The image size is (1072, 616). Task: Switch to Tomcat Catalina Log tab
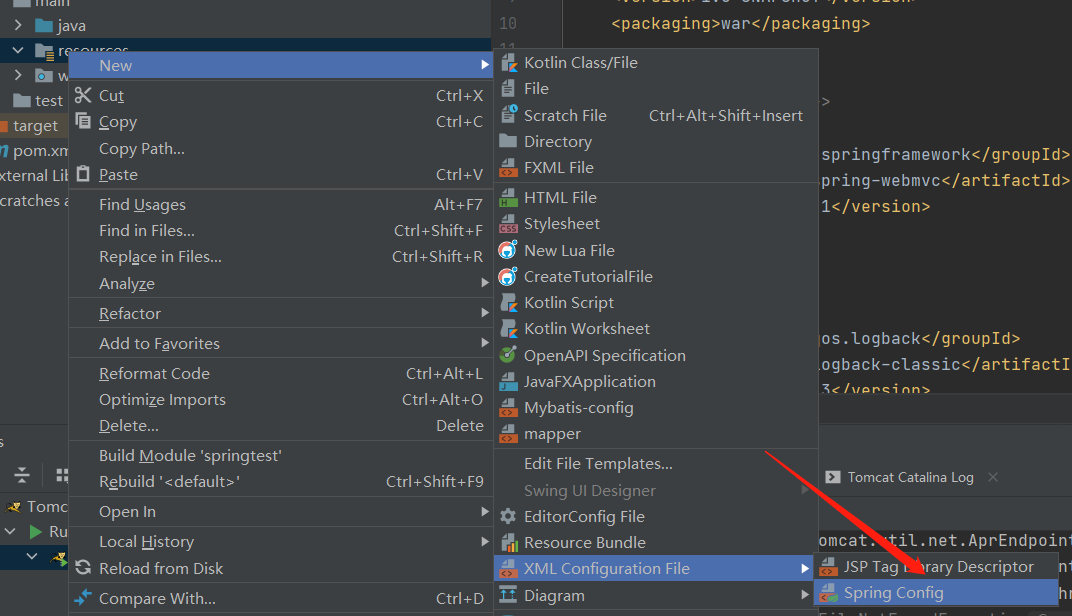point(910,477)
